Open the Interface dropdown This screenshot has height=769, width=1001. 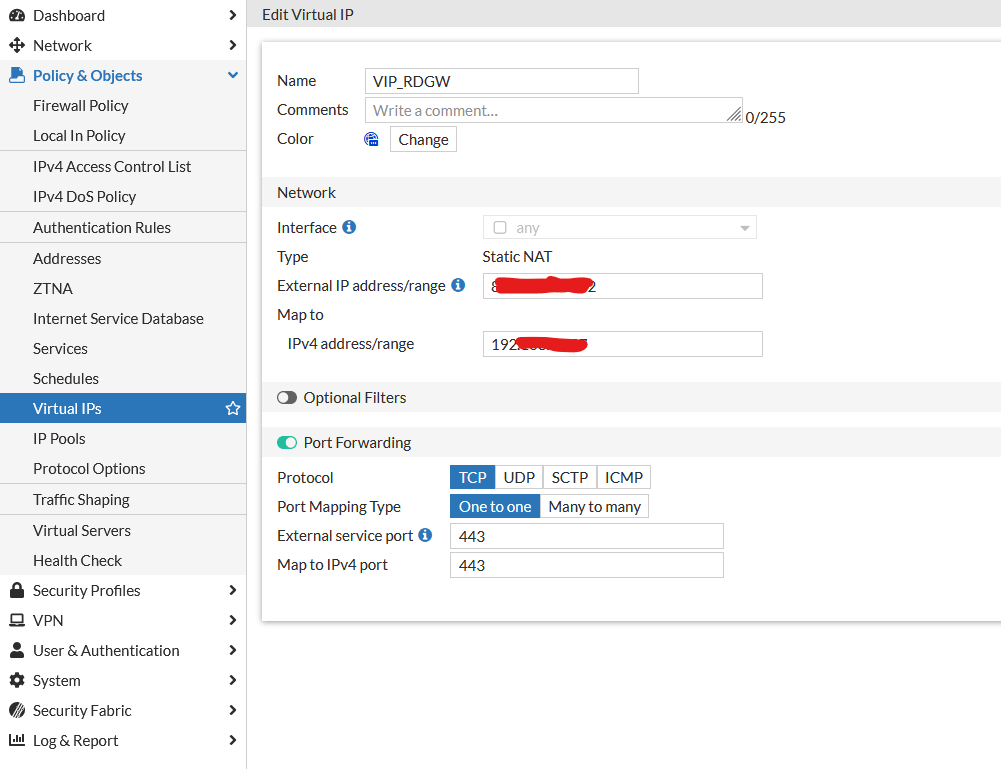619,228
